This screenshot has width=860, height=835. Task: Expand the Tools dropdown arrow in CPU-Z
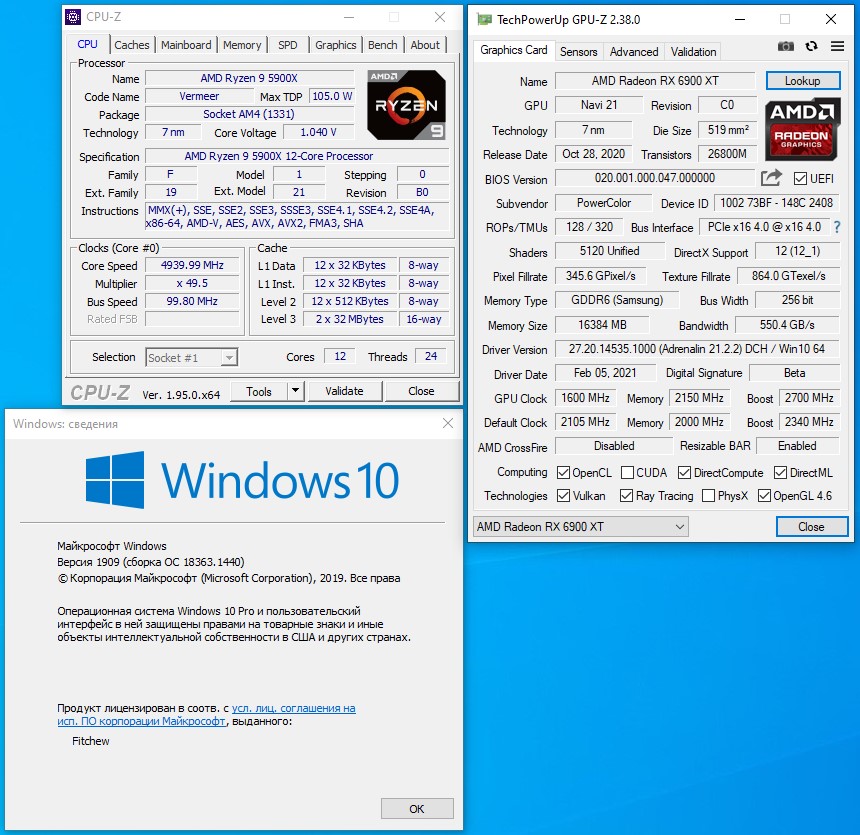(295, 391)
